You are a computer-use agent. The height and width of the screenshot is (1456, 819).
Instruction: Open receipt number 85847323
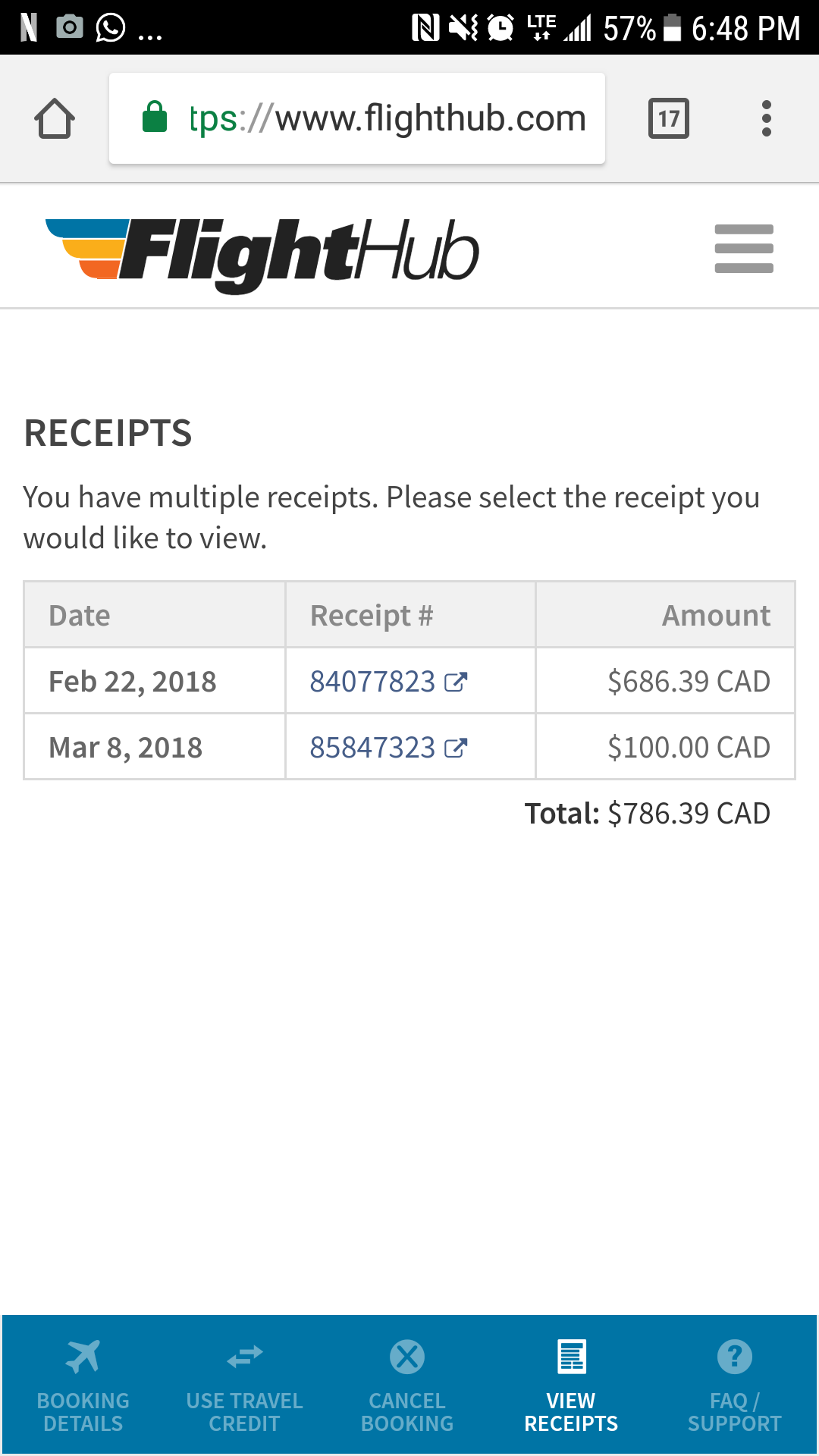pos(372,747)
